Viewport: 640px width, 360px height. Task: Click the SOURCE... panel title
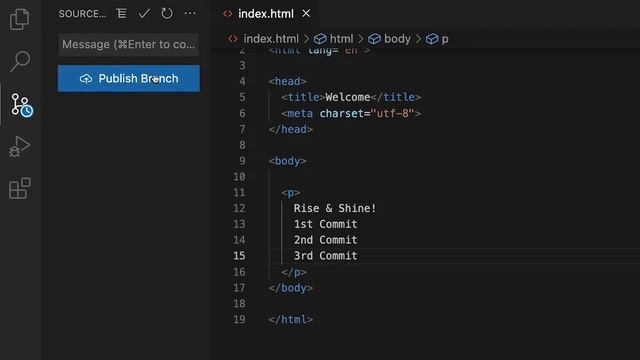[x=82, y=14]
